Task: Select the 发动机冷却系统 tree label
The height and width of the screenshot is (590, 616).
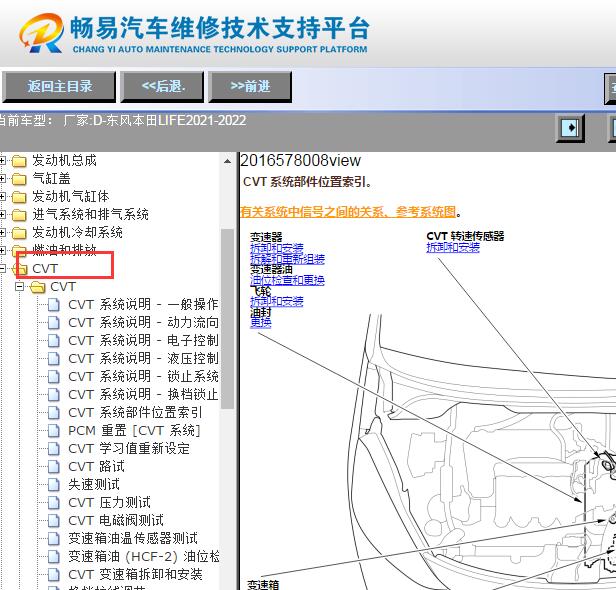Action: tap(77, 232)
